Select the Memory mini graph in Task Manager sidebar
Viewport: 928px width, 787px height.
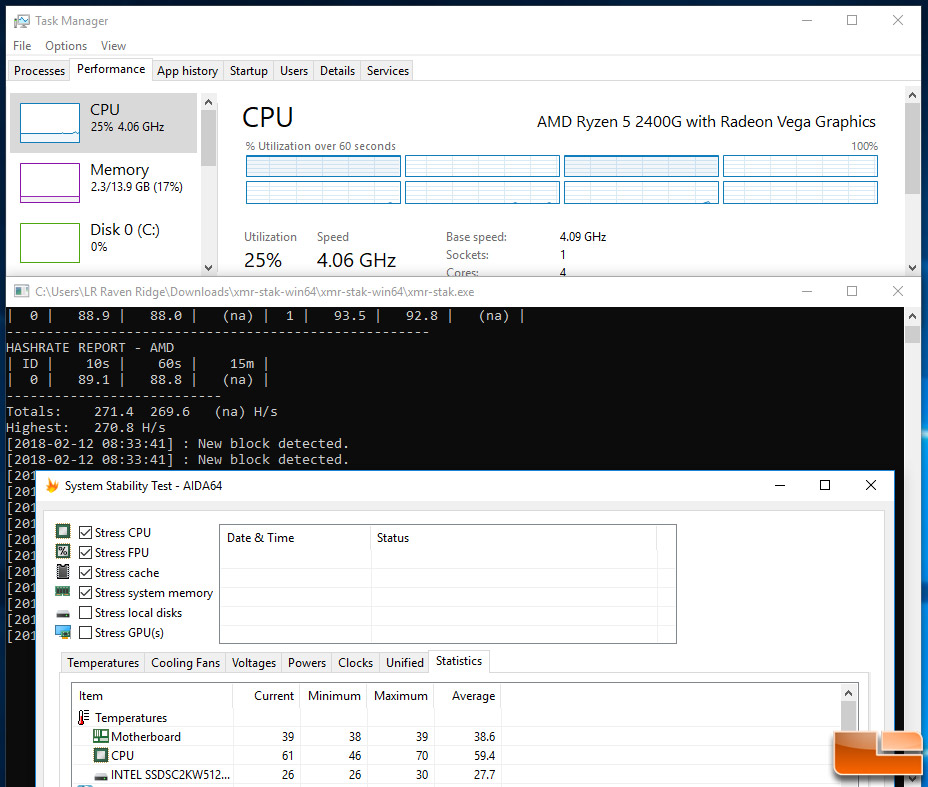tap(50, 183)
